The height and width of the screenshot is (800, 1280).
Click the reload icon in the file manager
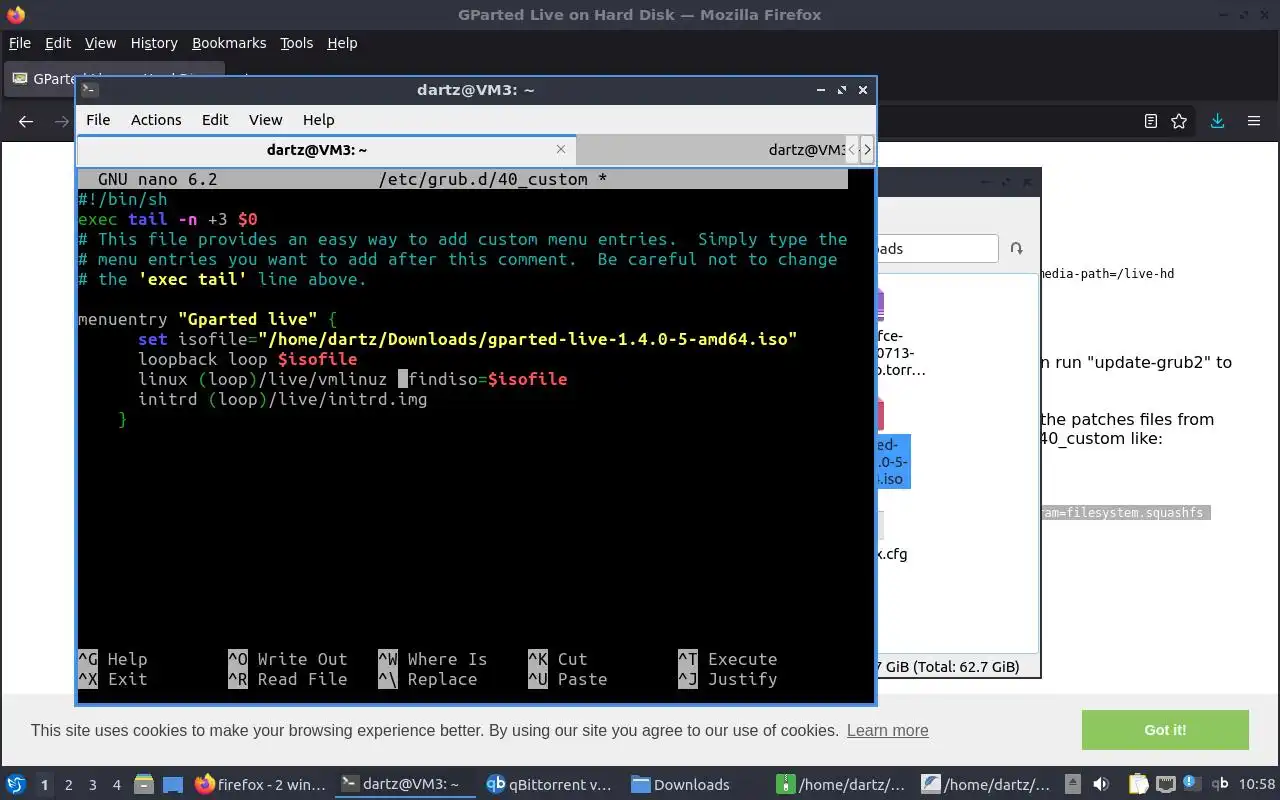coord(1017,248)
